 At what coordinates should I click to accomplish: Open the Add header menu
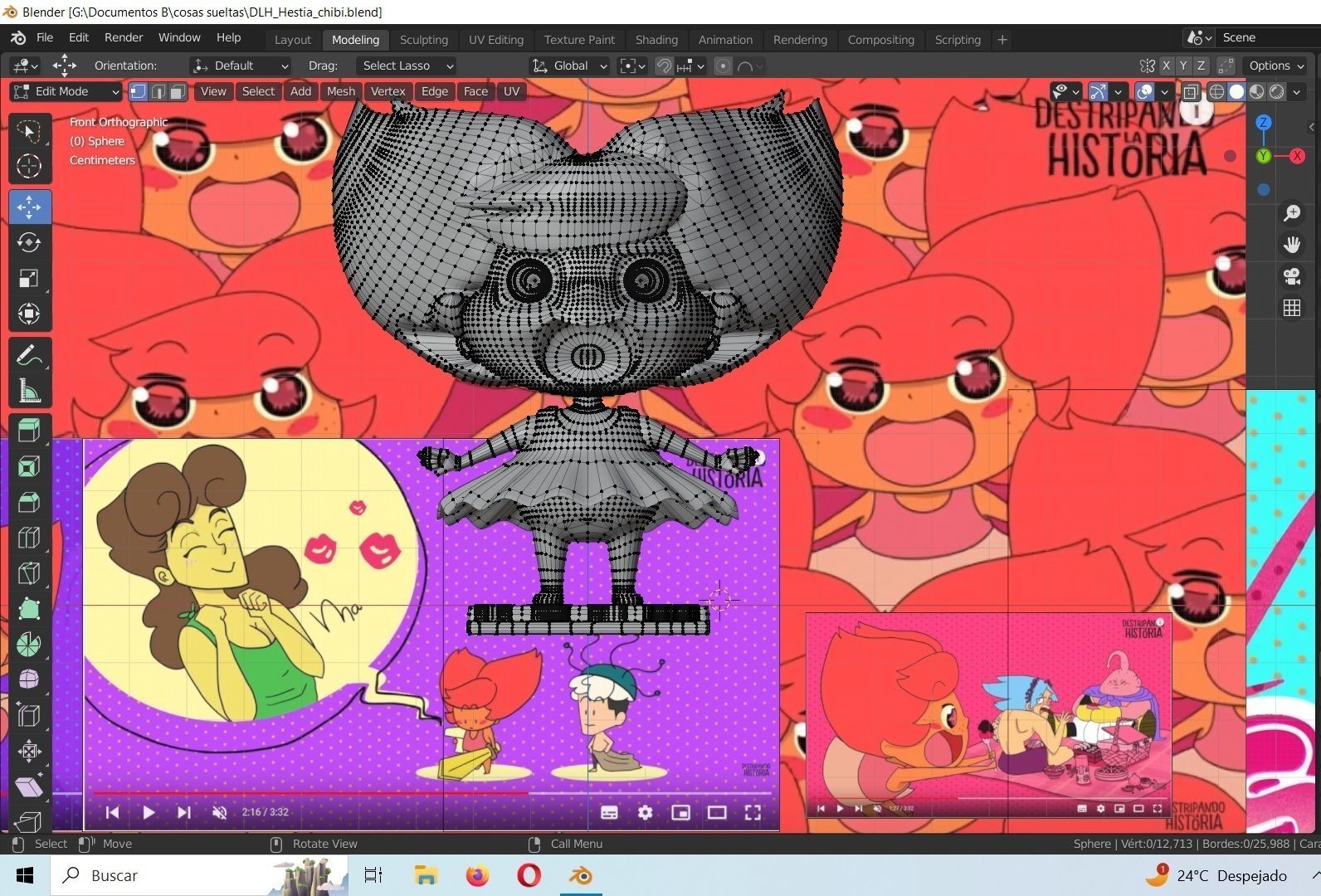[300, 91]
